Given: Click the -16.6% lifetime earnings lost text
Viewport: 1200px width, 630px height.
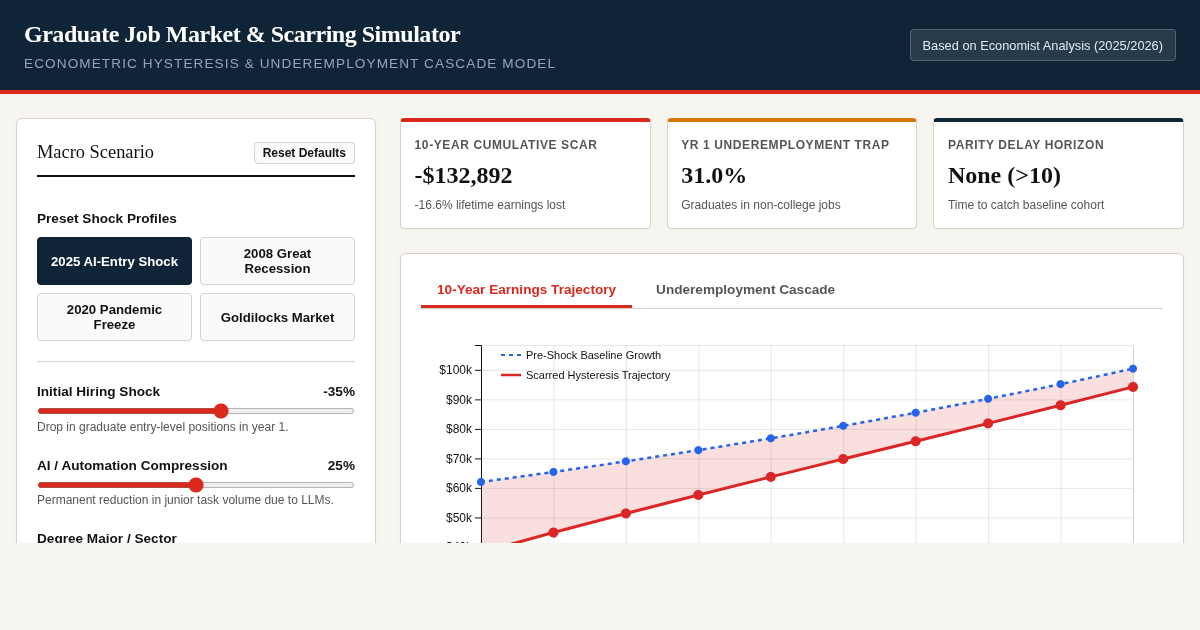Looking at the screenshot, I should click(x=490, y=205).
